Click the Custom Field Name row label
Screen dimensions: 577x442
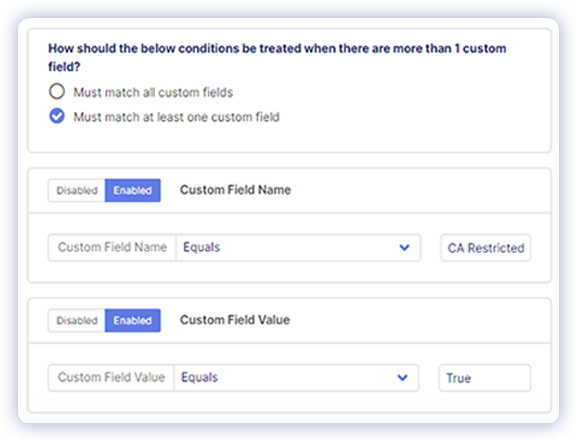(x=112, y=247)
